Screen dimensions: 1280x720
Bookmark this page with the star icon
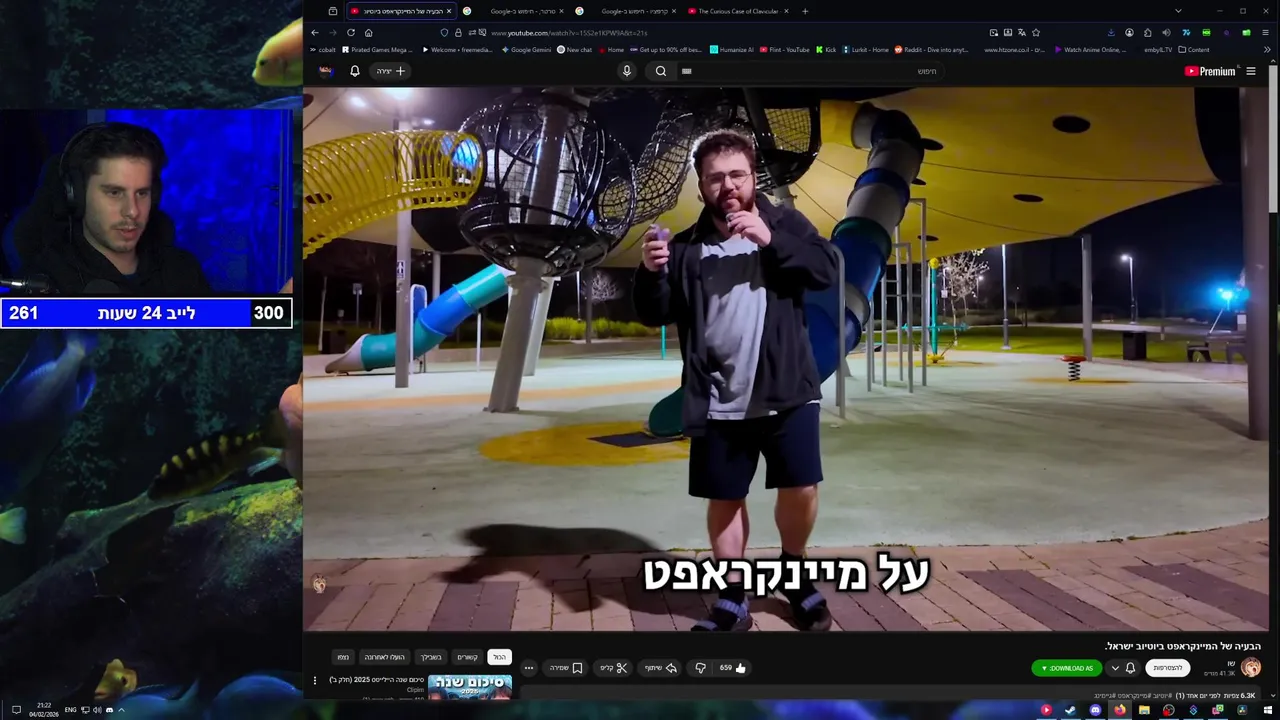(x=1036, y=32)
